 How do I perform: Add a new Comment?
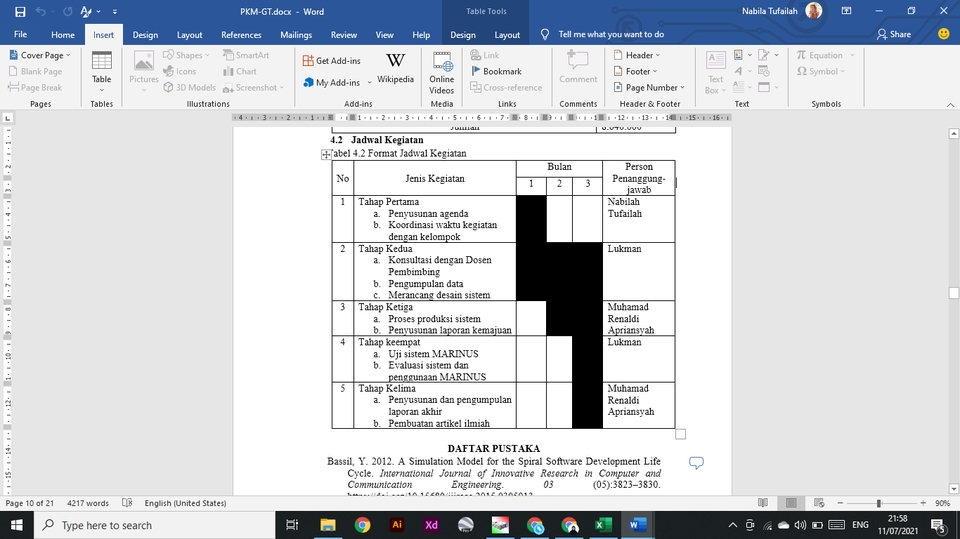point(578,67)
